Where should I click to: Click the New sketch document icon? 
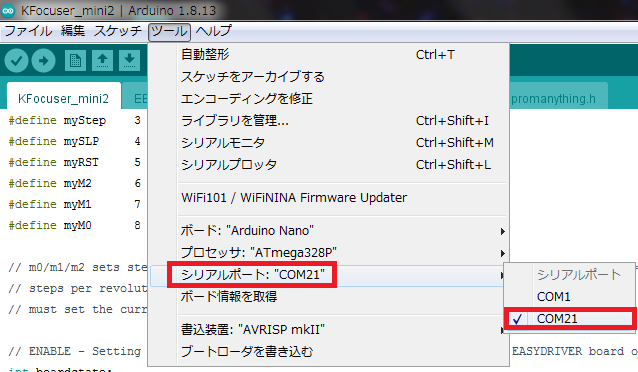point(75,61)
